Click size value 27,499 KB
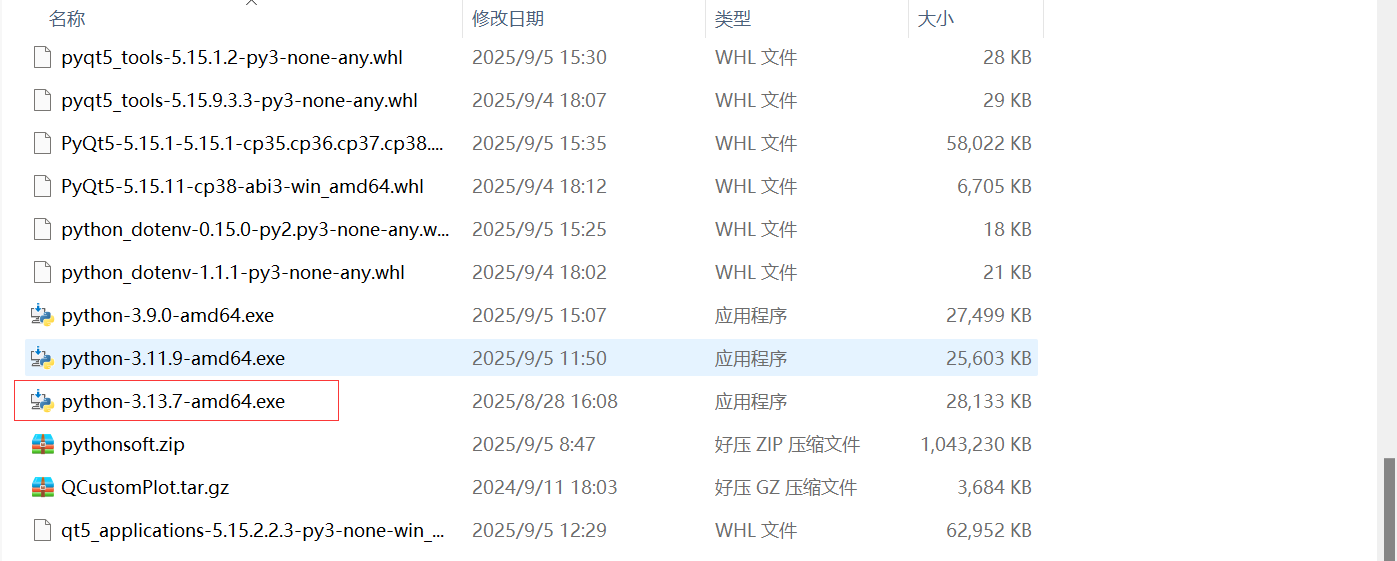This screenshot has width=1397, height=561. pyautogui.click(x=989, y=315)
